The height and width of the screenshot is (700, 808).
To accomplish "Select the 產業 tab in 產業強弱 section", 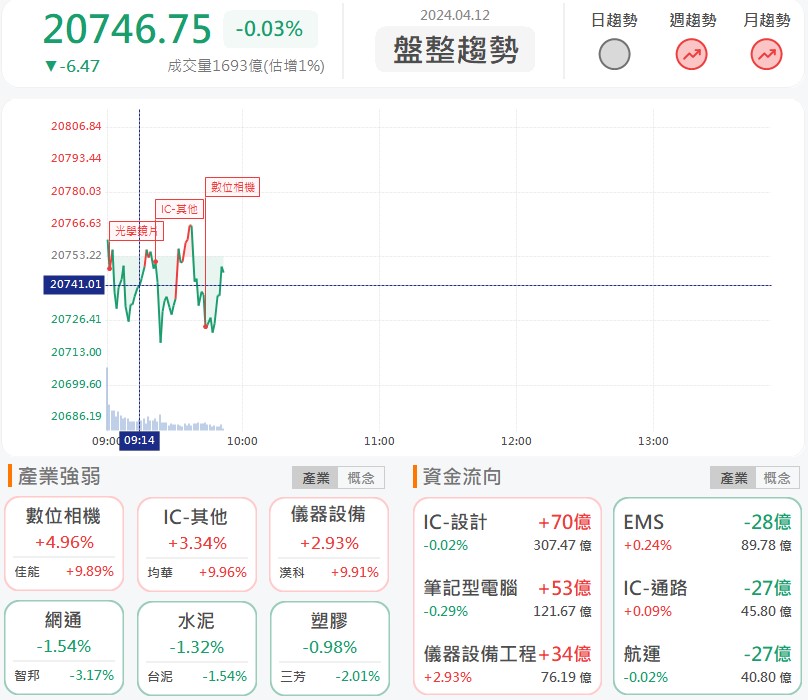I will (315, 478).
